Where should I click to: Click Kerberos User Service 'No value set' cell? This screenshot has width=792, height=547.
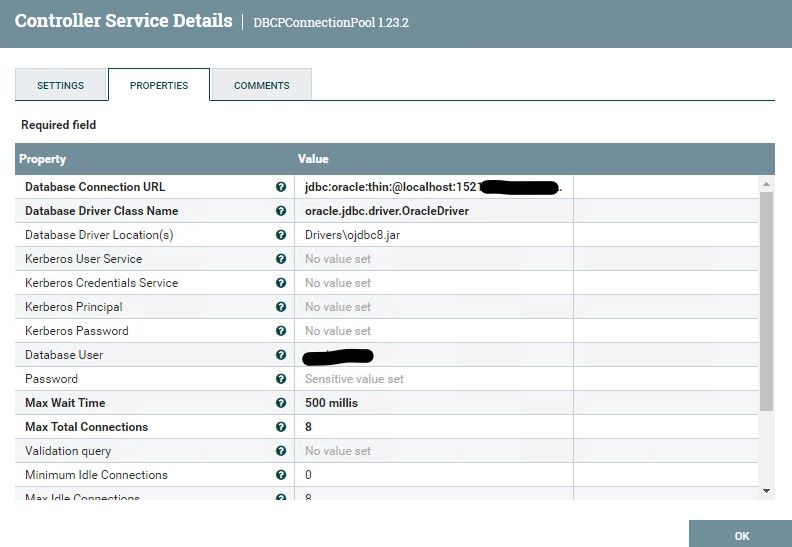click(x=433, y=259)
